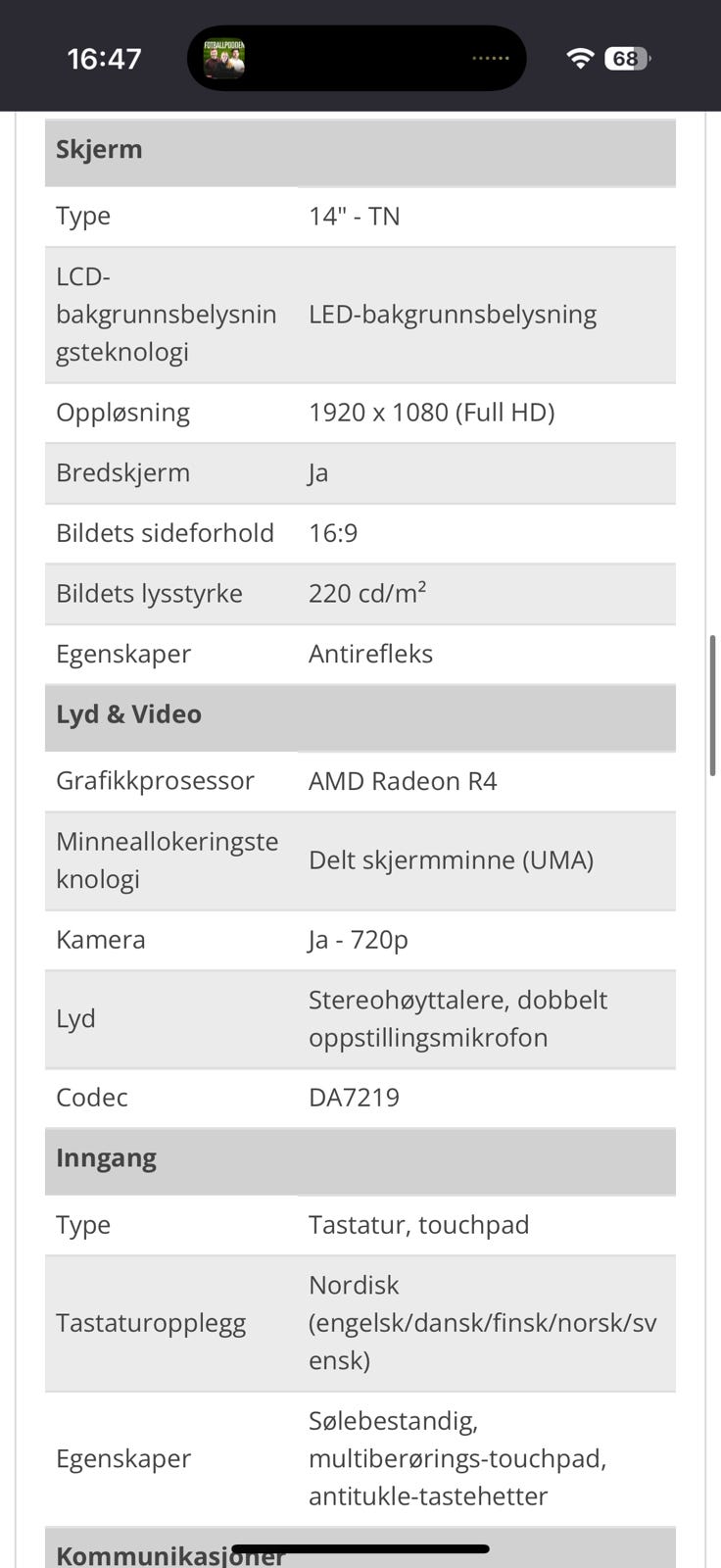Tap the home indicator bar
Screen dimensions: 721x1568
(360, 1549)
